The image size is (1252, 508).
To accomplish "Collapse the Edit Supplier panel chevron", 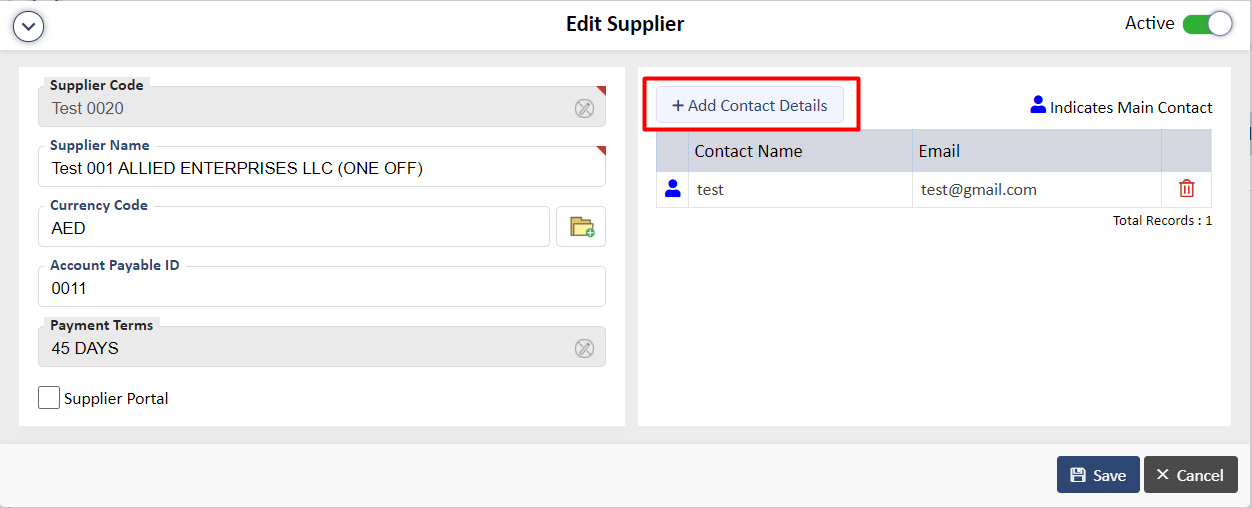I will 28,26.
